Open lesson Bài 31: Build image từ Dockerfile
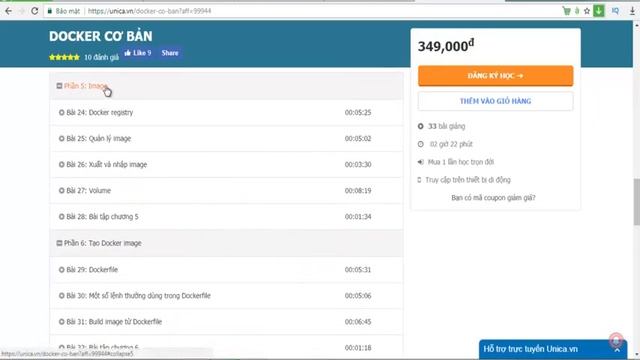The height and width of the screenshot is (360, 640). coord(114,322)
